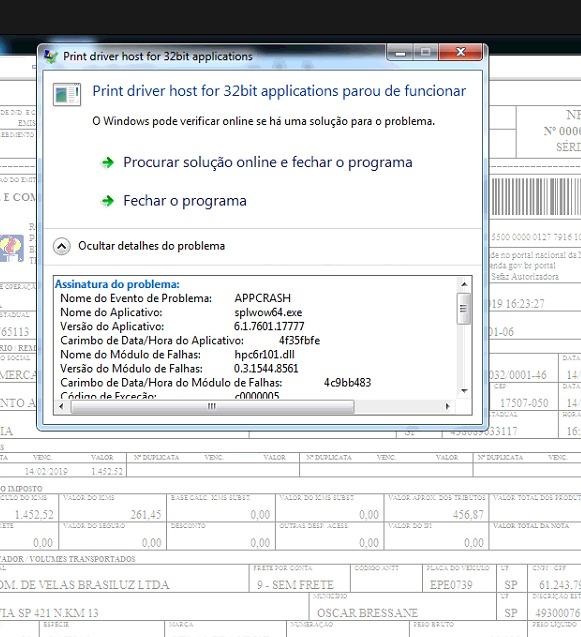Viewport: 581px width, 637px height.
Task: Click the 'APPCRASH' value
Action: pos(262,298)
